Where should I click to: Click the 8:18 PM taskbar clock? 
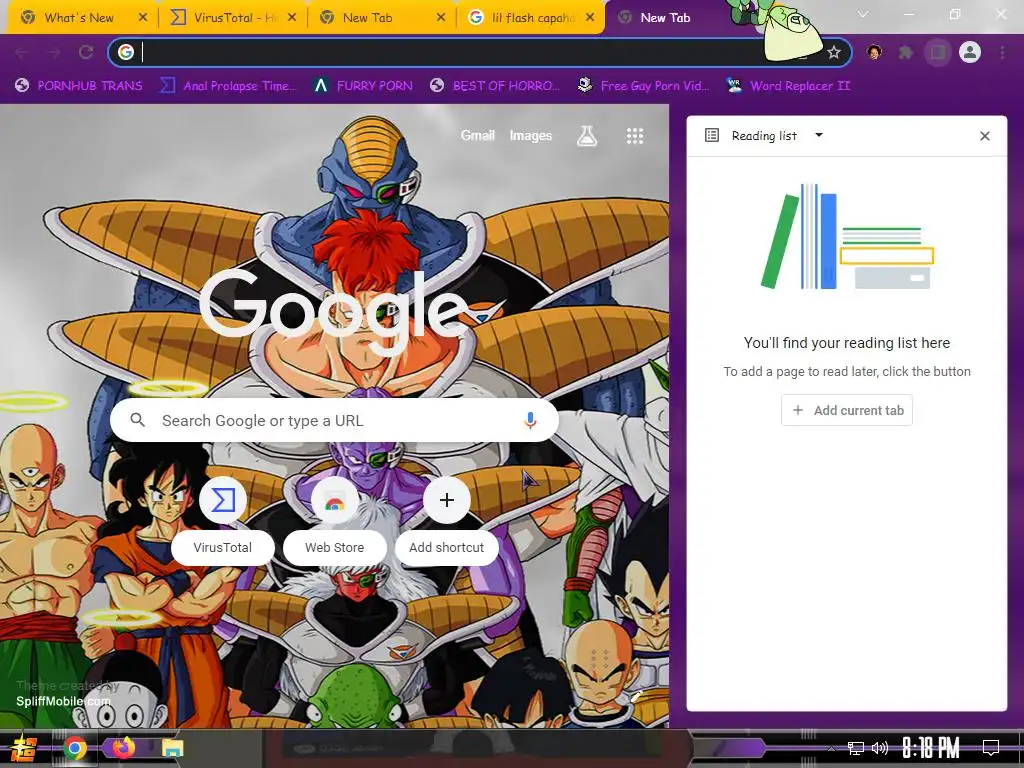(930, 747)
